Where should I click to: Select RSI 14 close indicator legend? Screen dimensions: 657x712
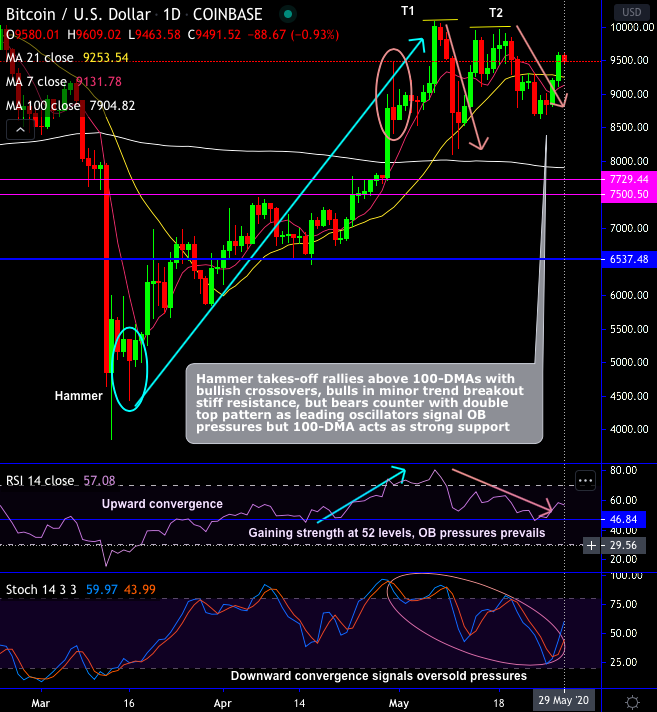point(40,480)
